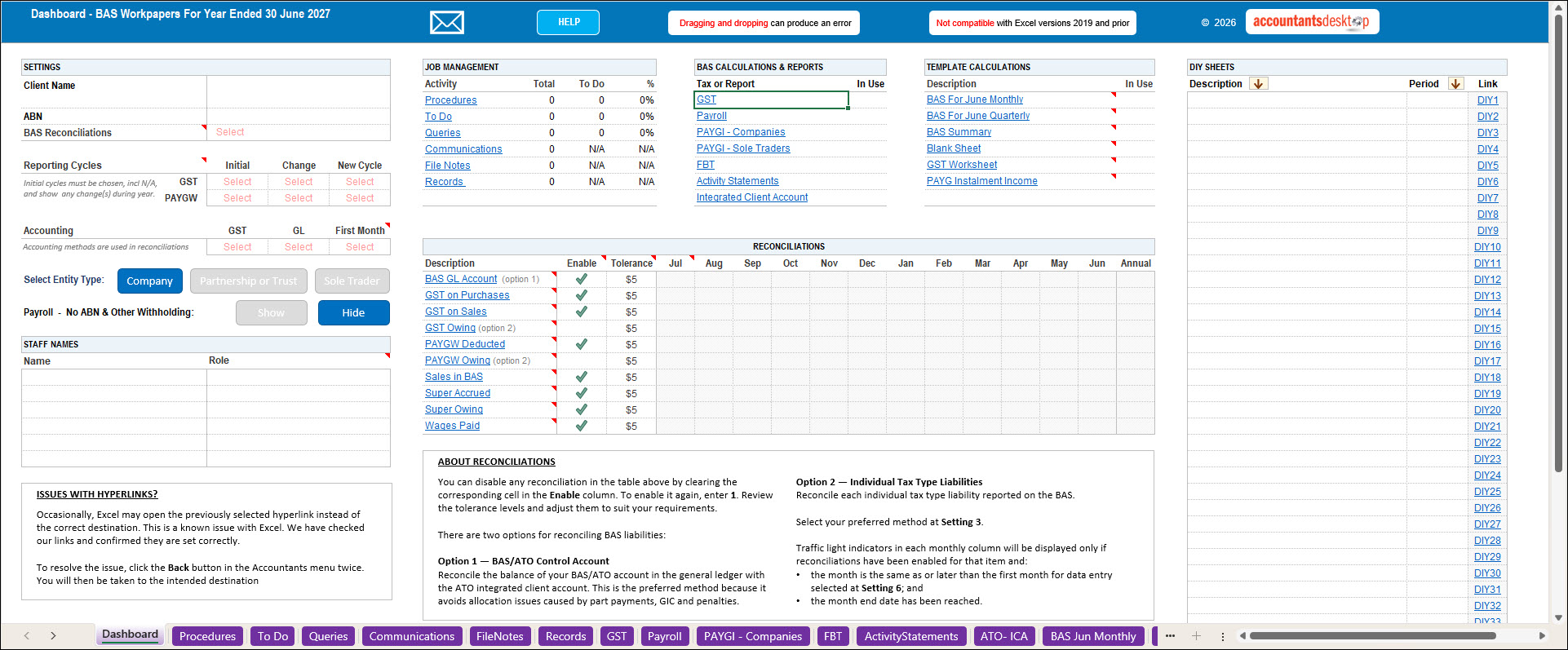The width and height of the screenshot is (1568, 650).
Task: Sort DIY sheets by Period arrow
Action: coord(1455,84)
